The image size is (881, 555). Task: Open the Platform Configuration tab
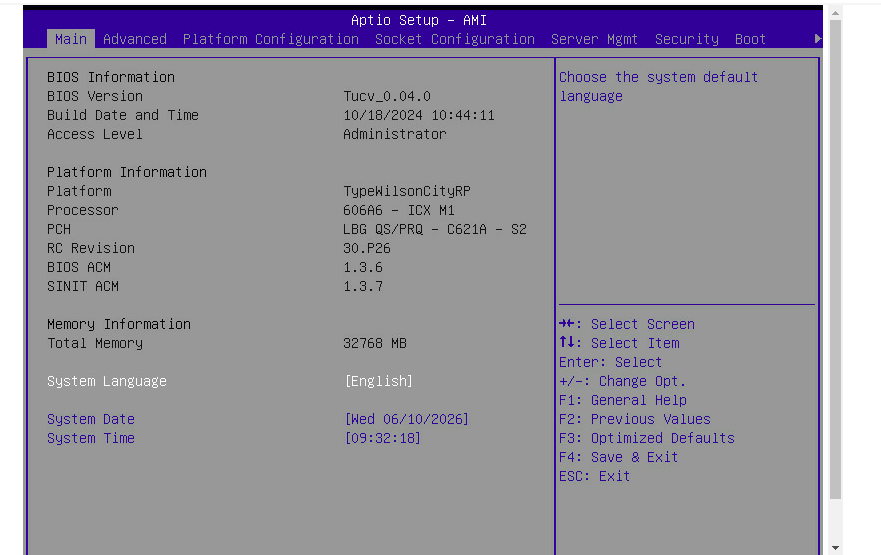(x=271, y=39)
